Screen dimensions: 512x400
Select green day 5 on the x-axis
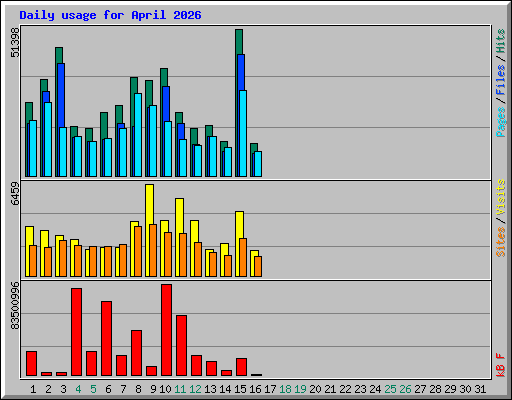point(93,389)
